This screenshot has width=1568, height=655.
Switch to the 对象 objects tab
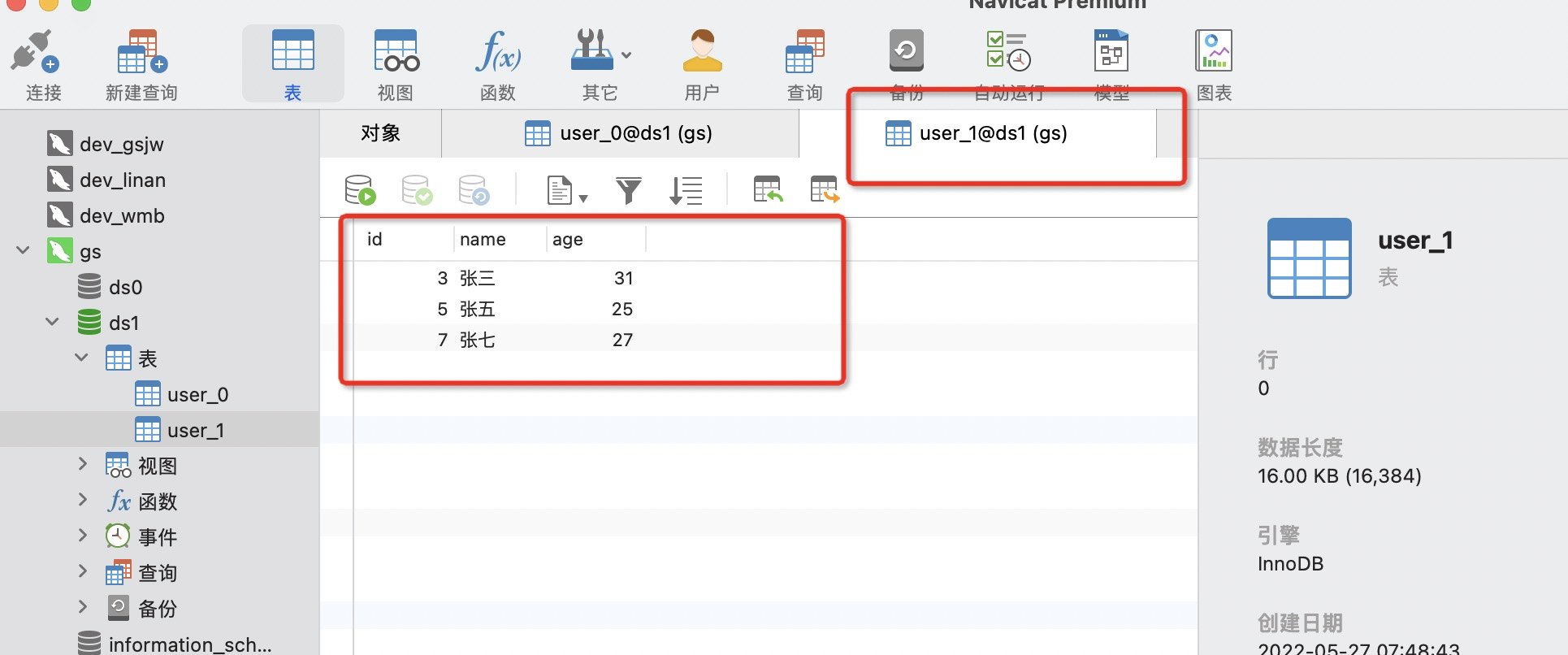coord(380,133)
